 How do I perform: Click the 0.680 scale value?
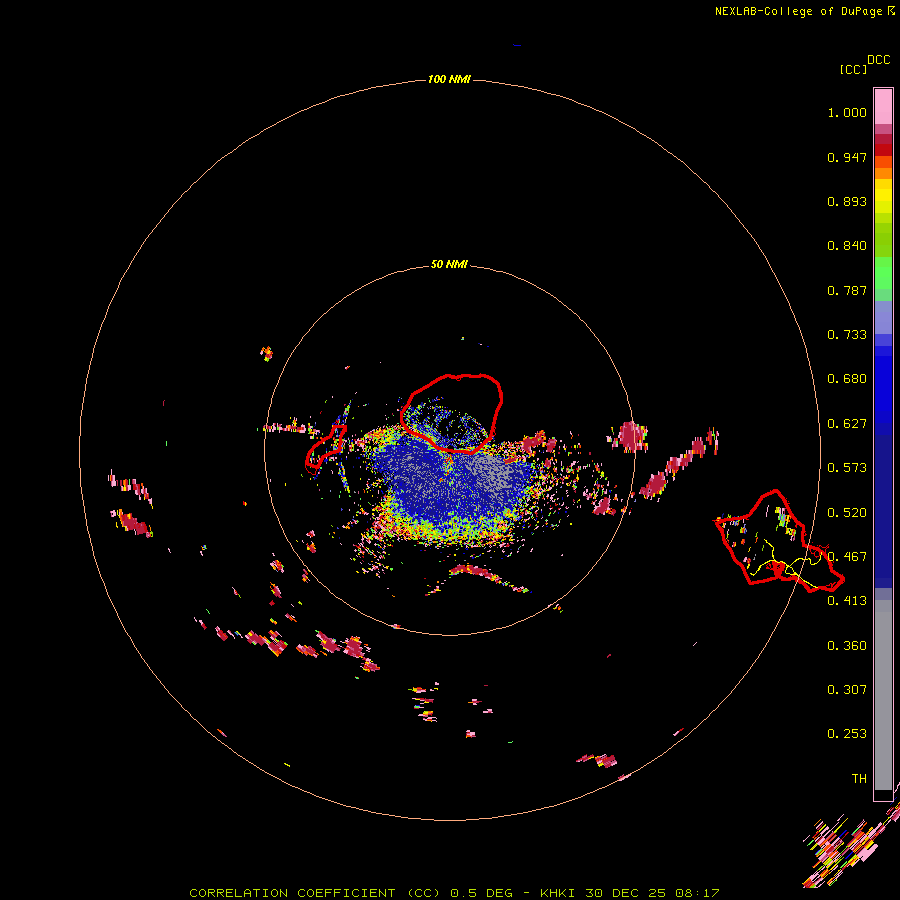[x=847, y=379]
